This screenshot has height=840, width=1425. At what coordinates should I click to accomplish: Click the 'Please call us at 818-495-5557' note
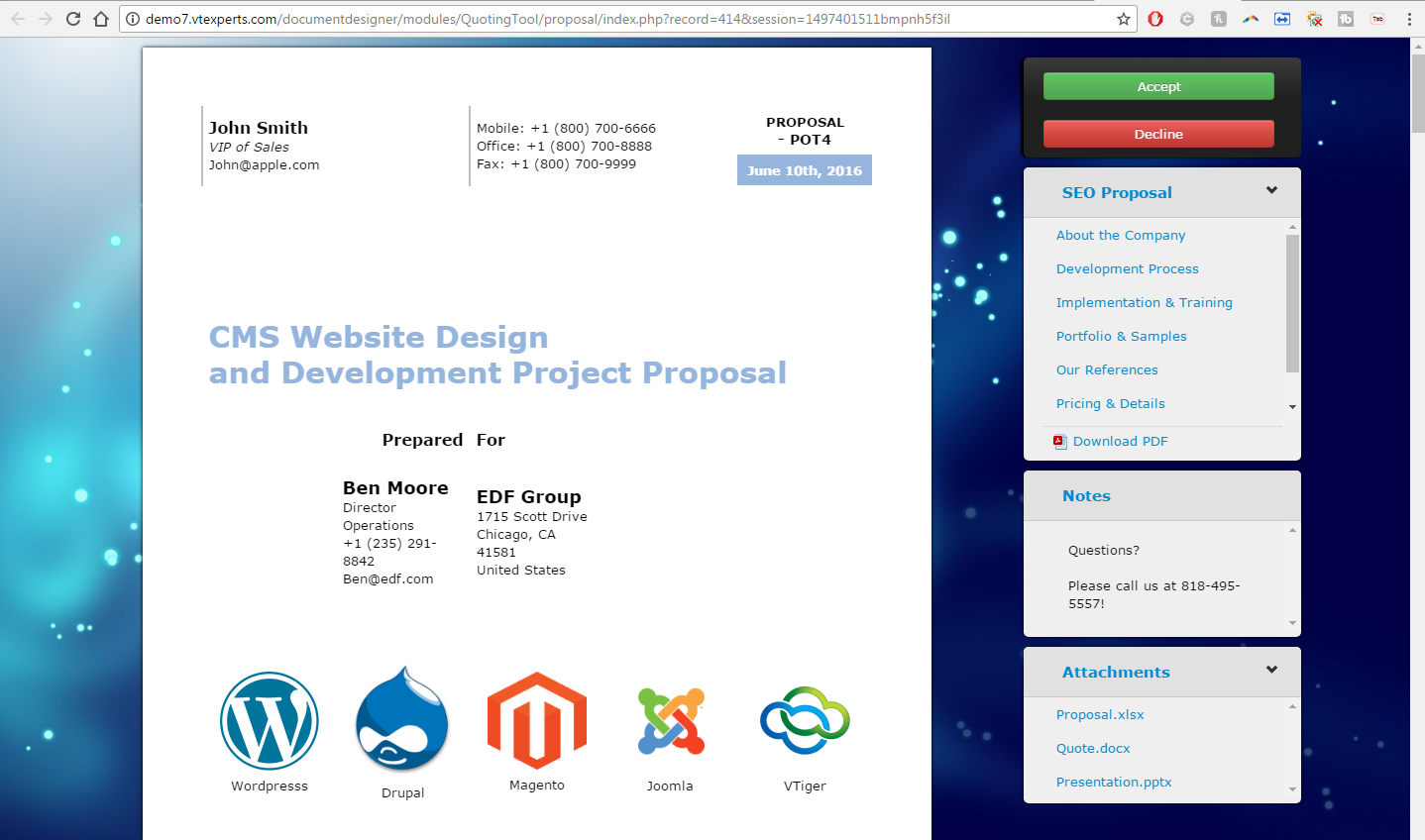1154,594
